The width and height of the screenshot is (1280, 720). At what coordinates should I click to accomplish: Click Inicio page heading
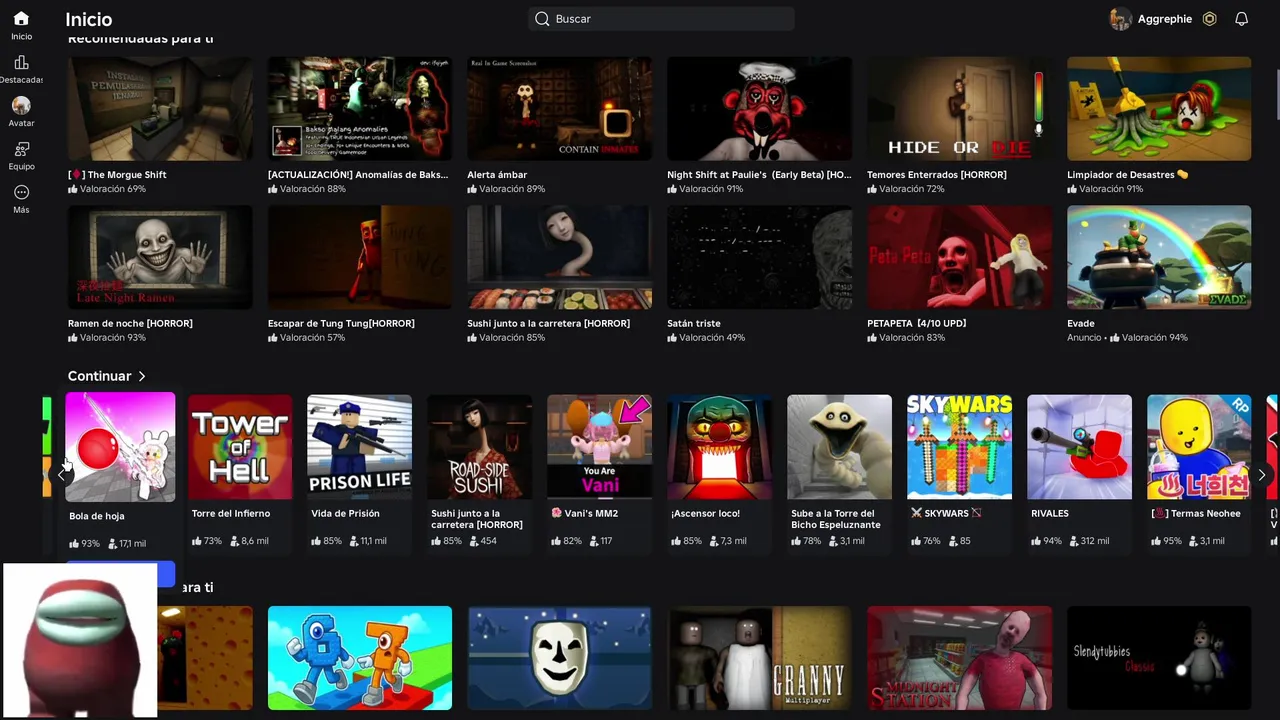pyautogui.click(x=89, y=19)
